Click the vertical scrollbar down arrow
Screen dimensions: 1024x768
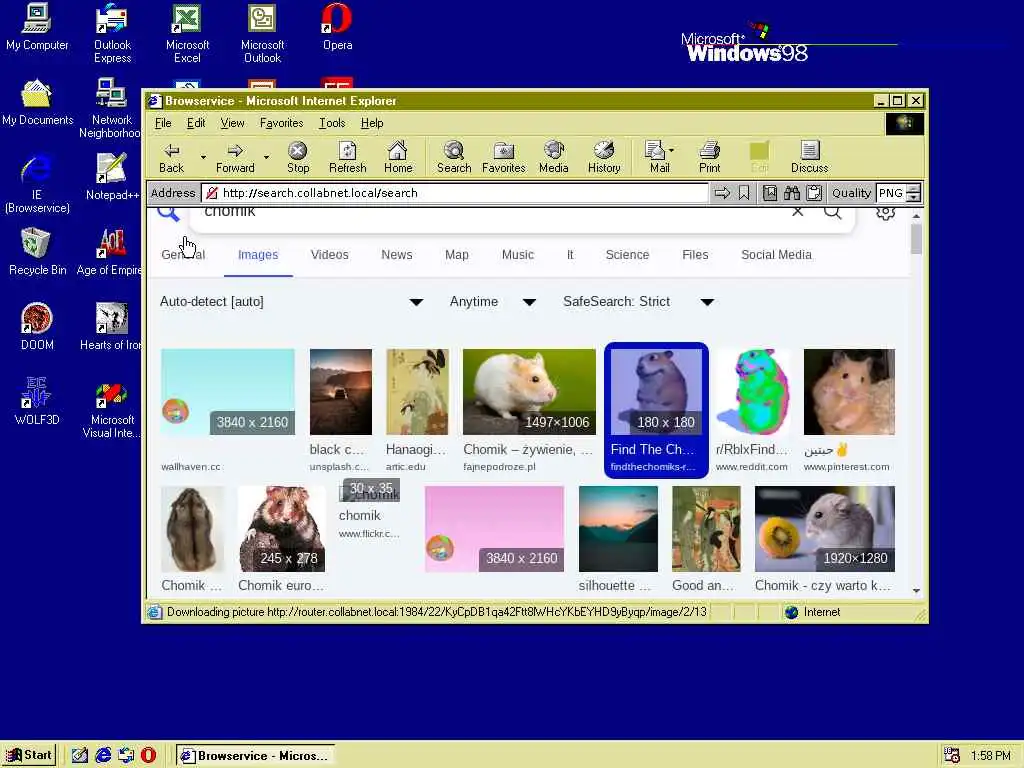[x=916, y=590]
